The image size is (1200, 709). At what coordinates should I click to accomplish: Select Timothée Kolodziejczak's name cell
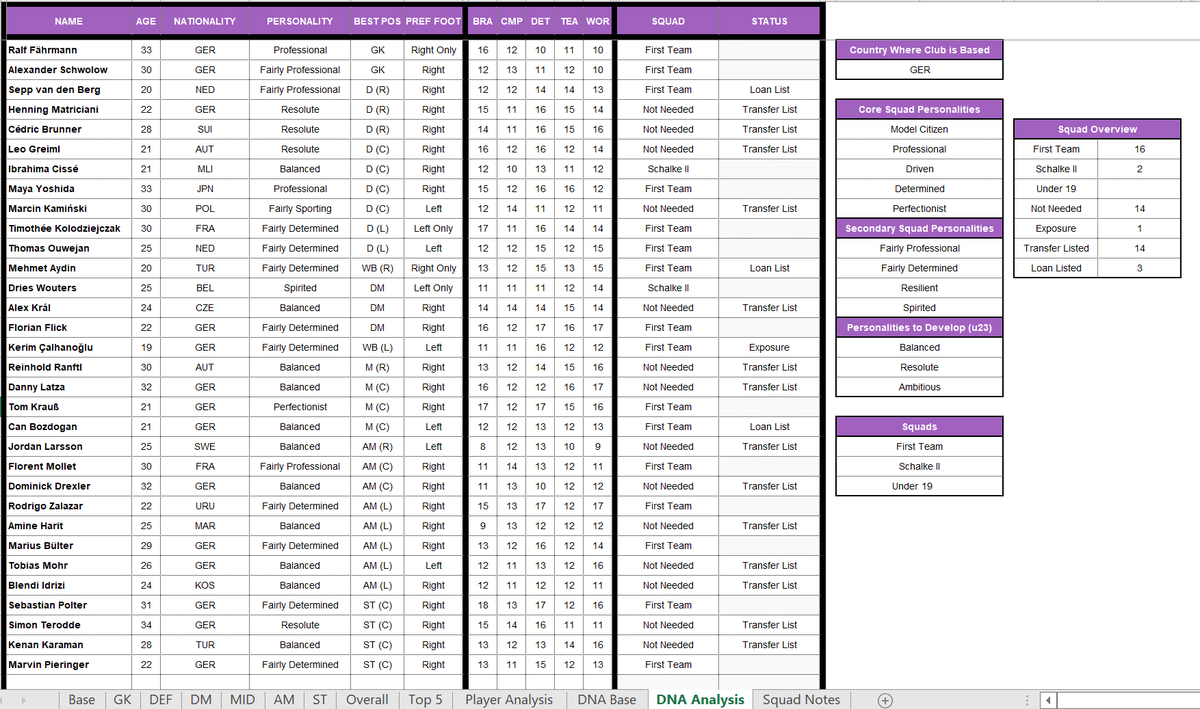(68, 228)
